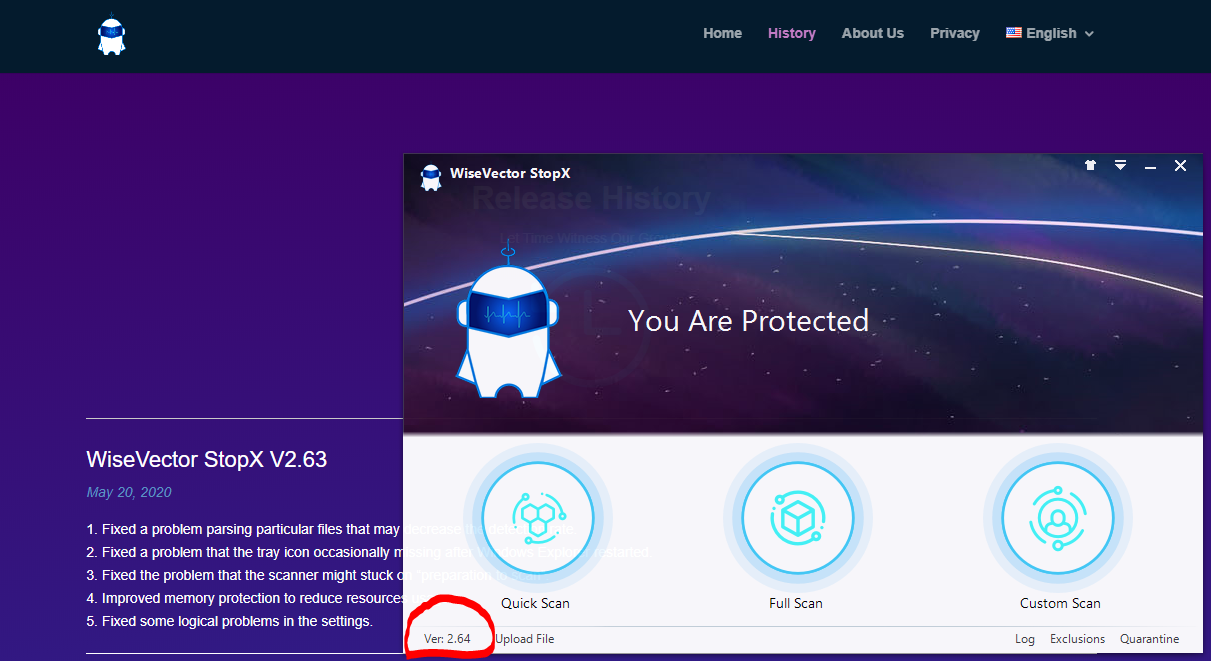Click the large robot mascot image
Screen dimensions: 1211x661
pos(508,318)
